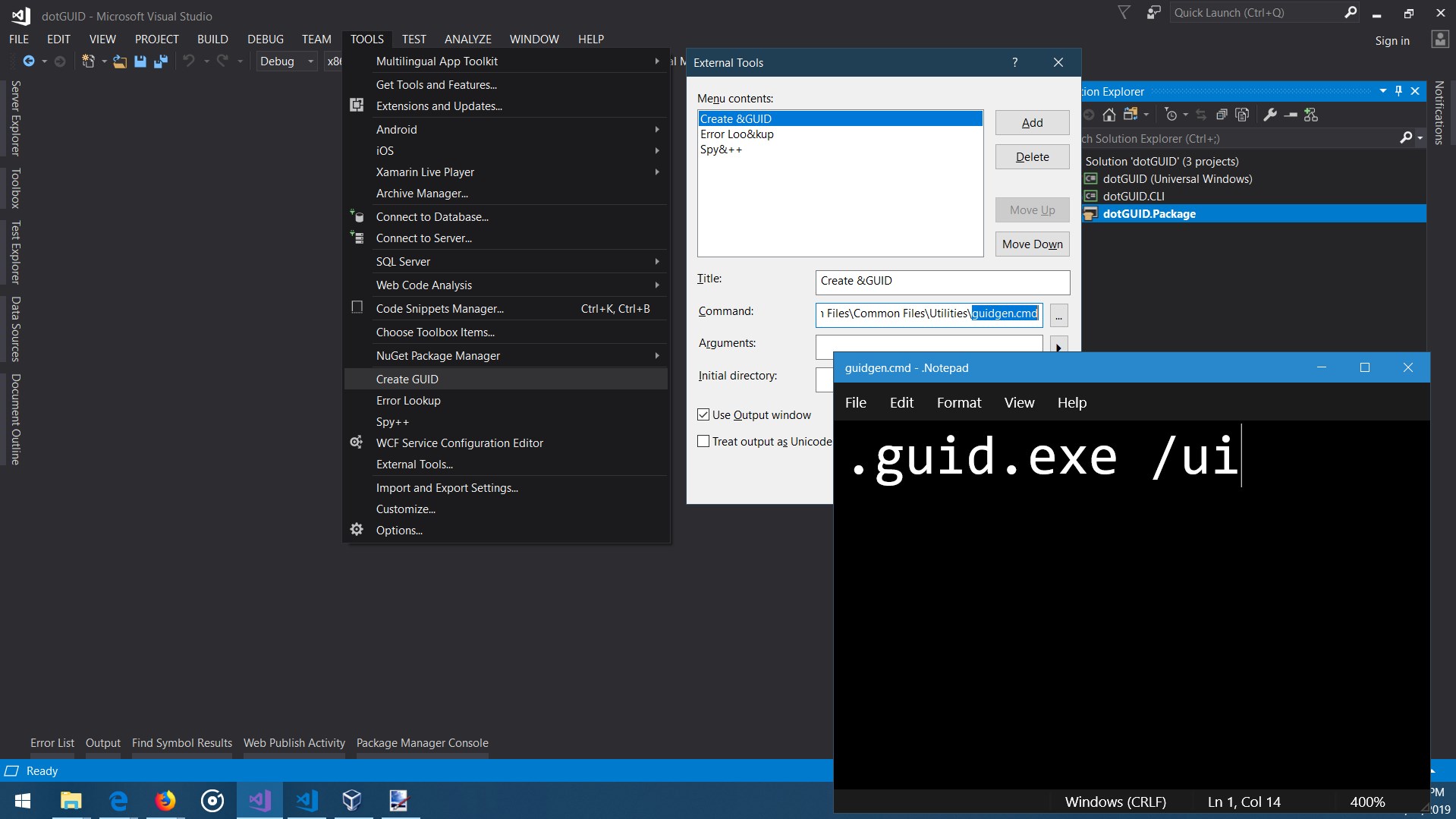Screen dimensions: 1456x819
Task: Open Properties via the wrench icon
Action: [x=1269, y=115]
